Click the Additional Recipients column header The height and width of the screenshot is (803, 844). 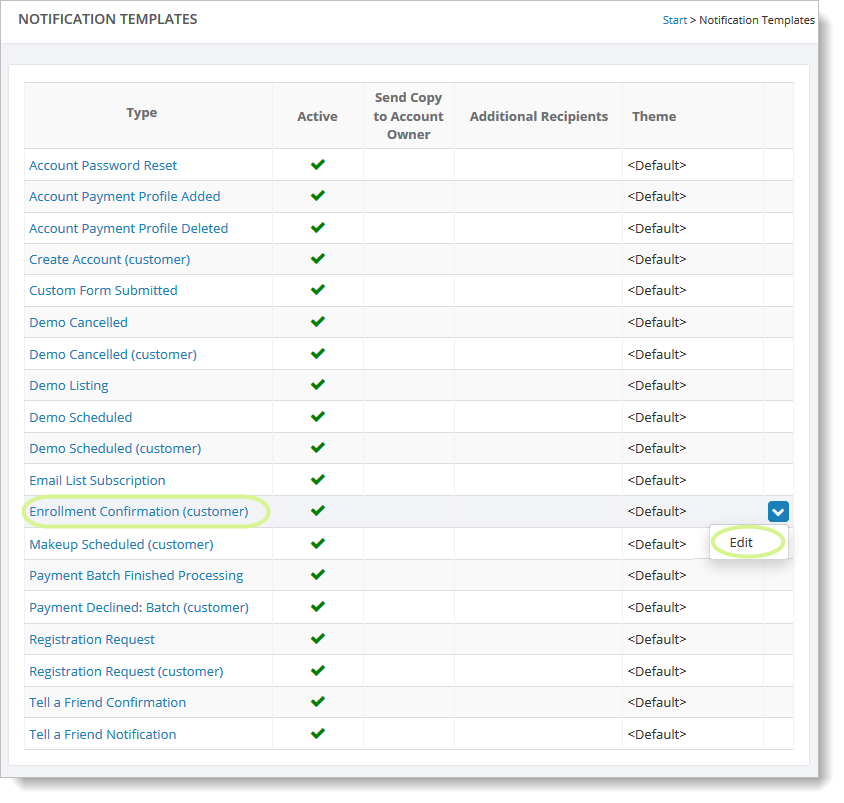point(539,116)
